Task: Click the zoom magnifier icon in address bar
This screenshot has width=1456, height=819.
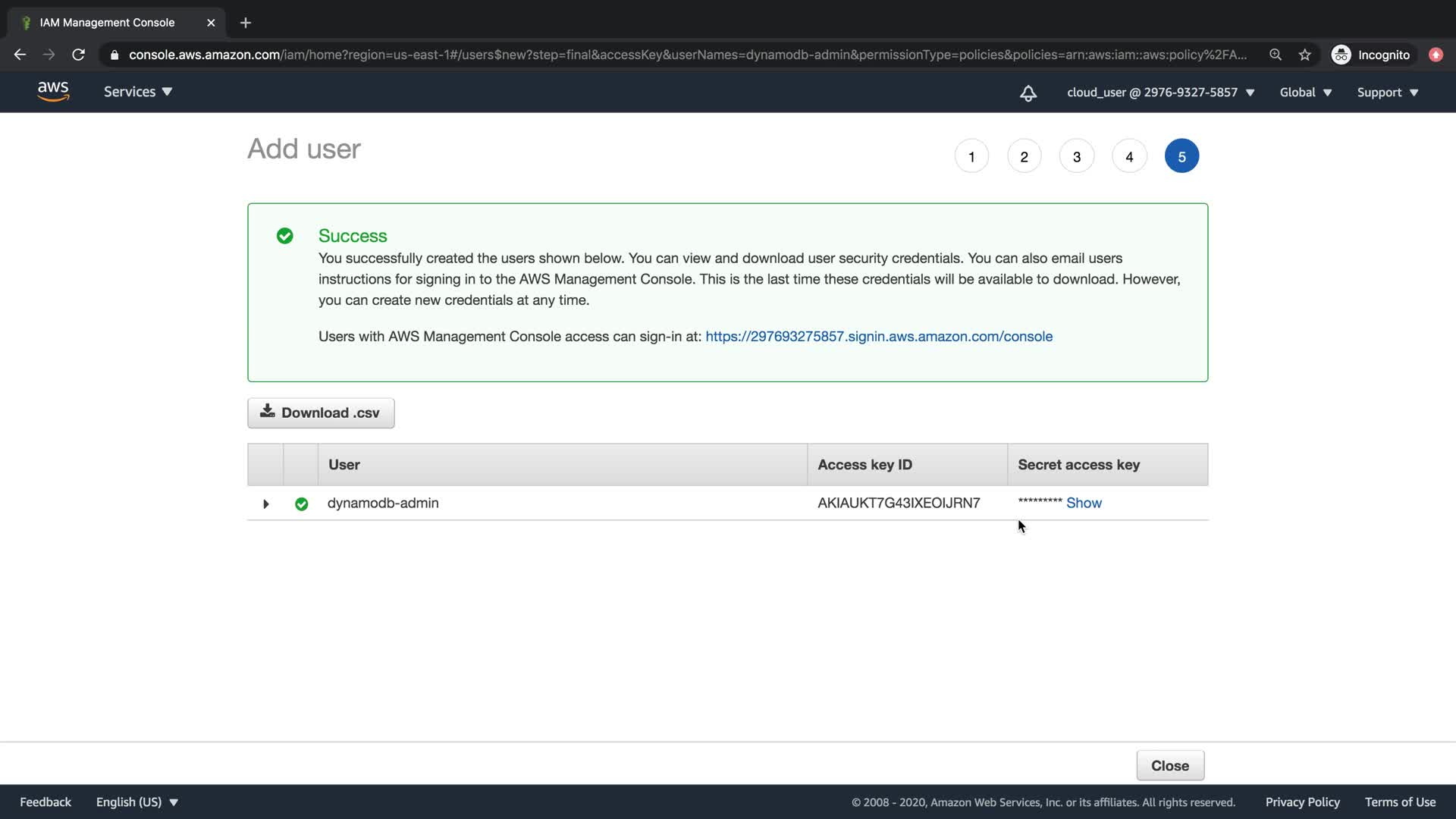Action: click(1276, 55)
